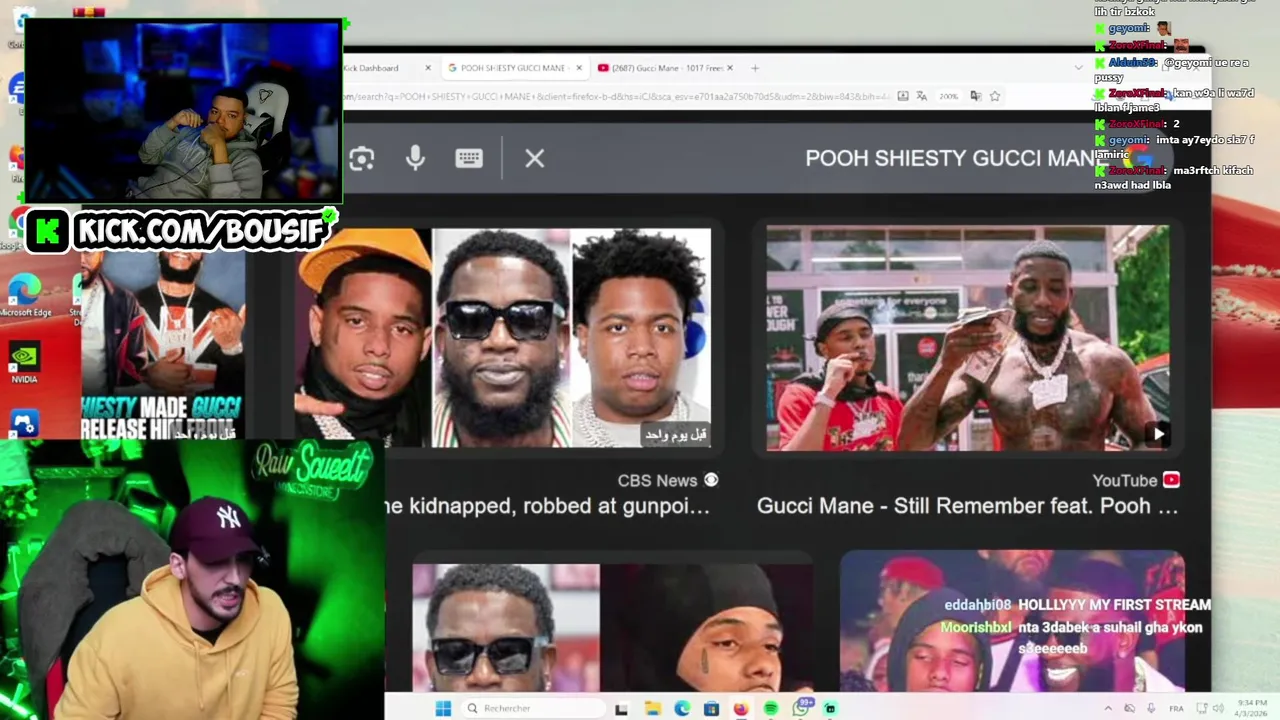Open 'Gucci Mane - Still Remember feat. Pooh' link

[967, 506]
